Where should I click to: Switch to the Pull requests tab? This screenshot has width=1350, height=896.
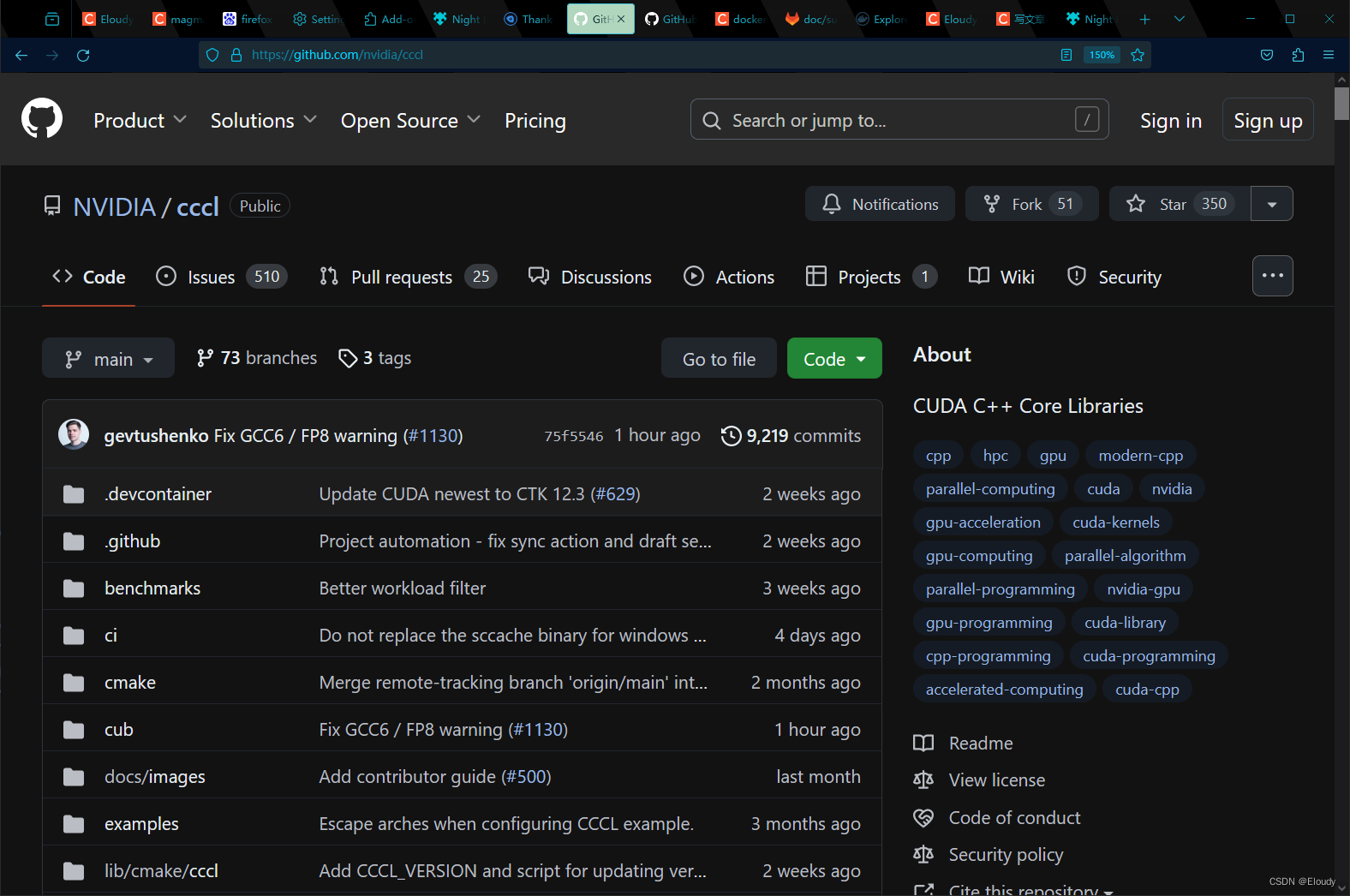click(x=408, y=277)
